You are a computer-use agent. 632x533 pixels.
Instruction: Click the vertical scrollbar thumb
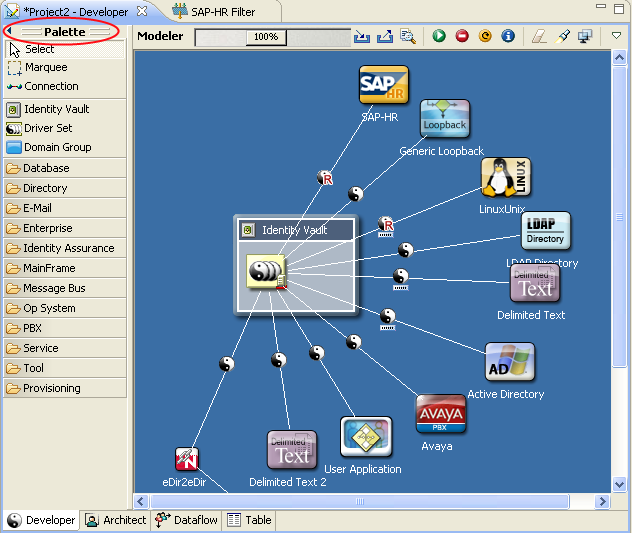click(x=620, y=217)
